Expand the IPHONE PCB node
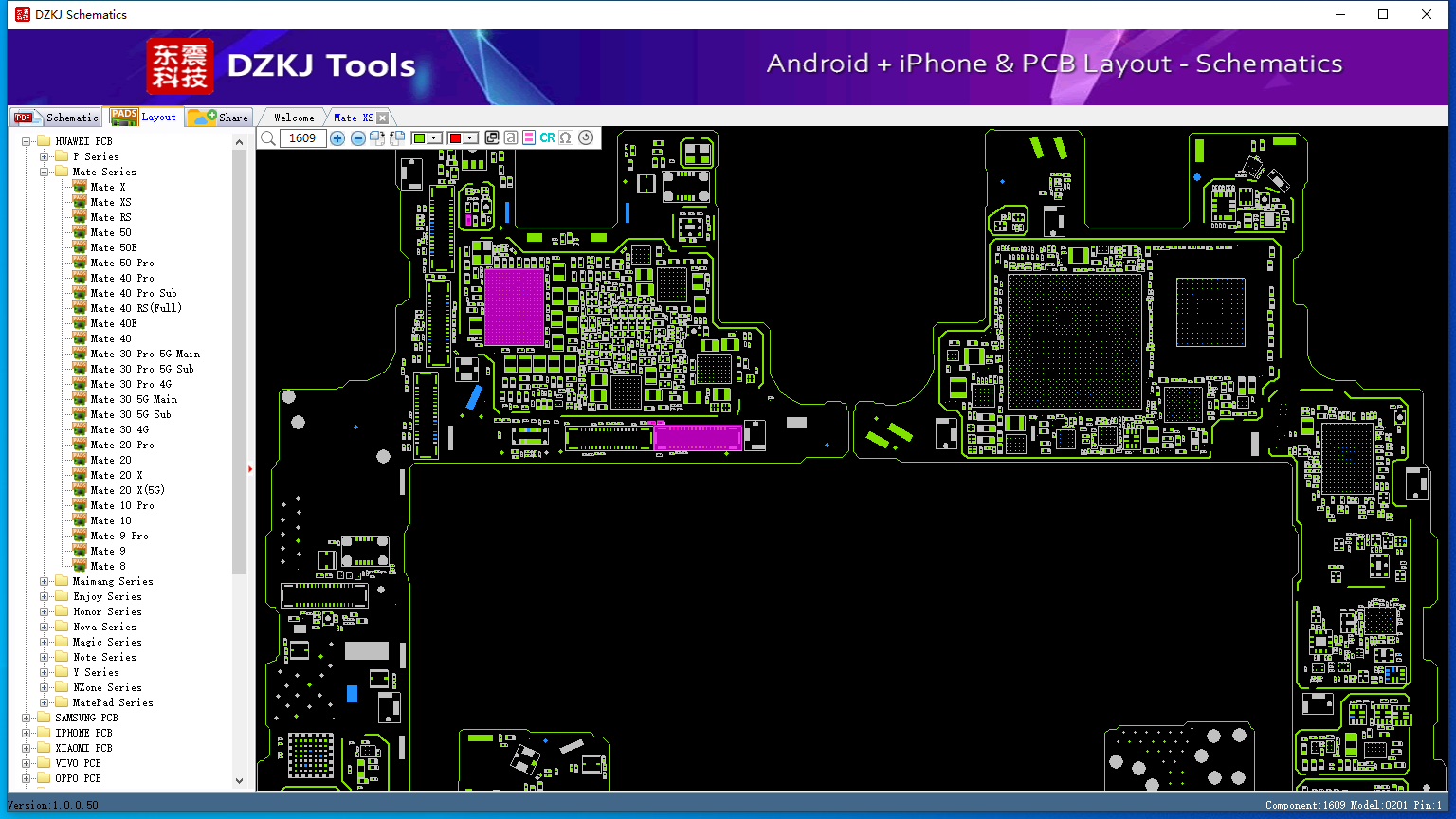1456x819 pixels. pos(27,733)
